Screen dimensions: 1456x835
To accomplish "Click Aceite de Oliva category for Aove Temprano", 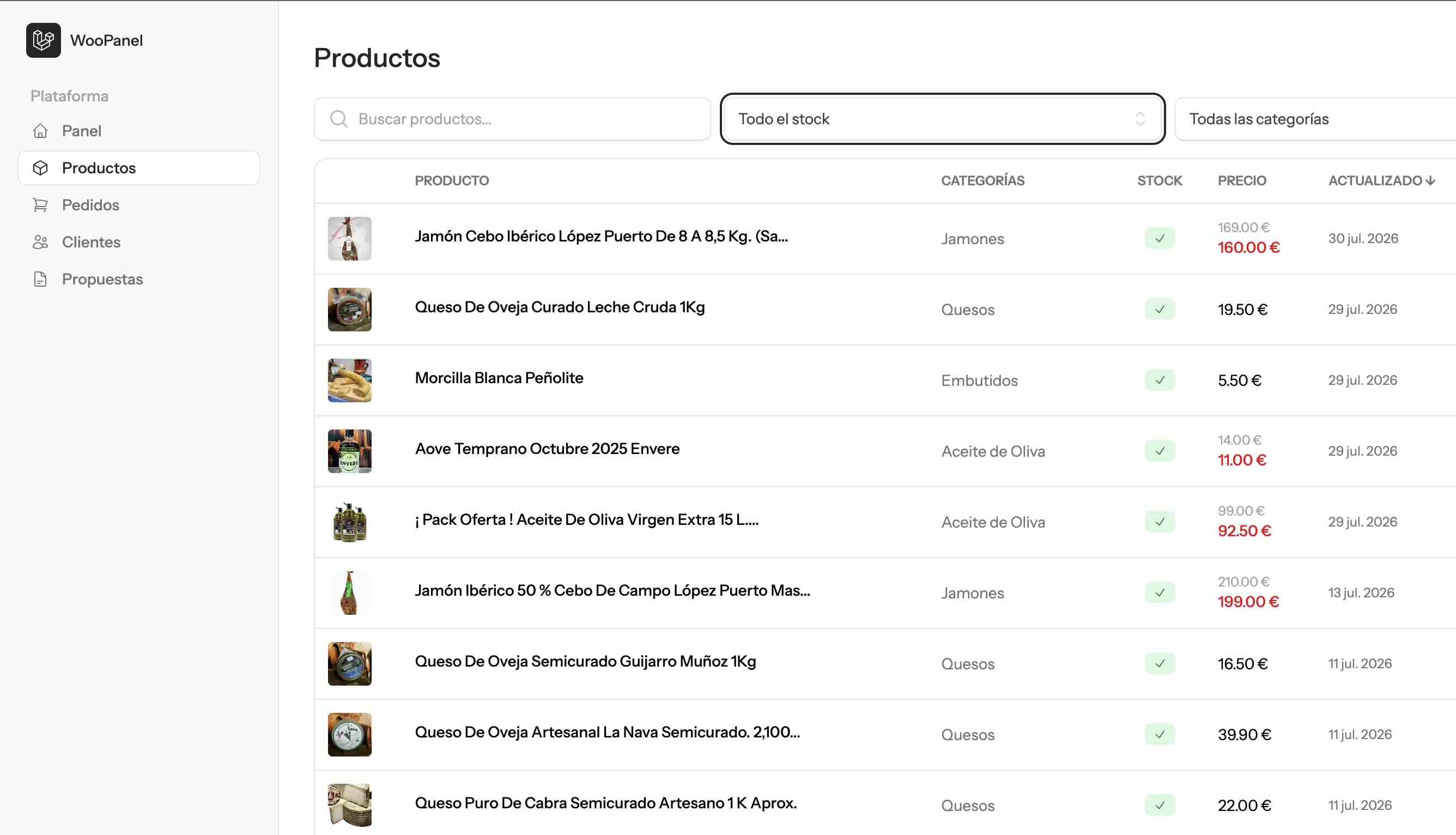I will pyautogui.click(x=993, y=452).
